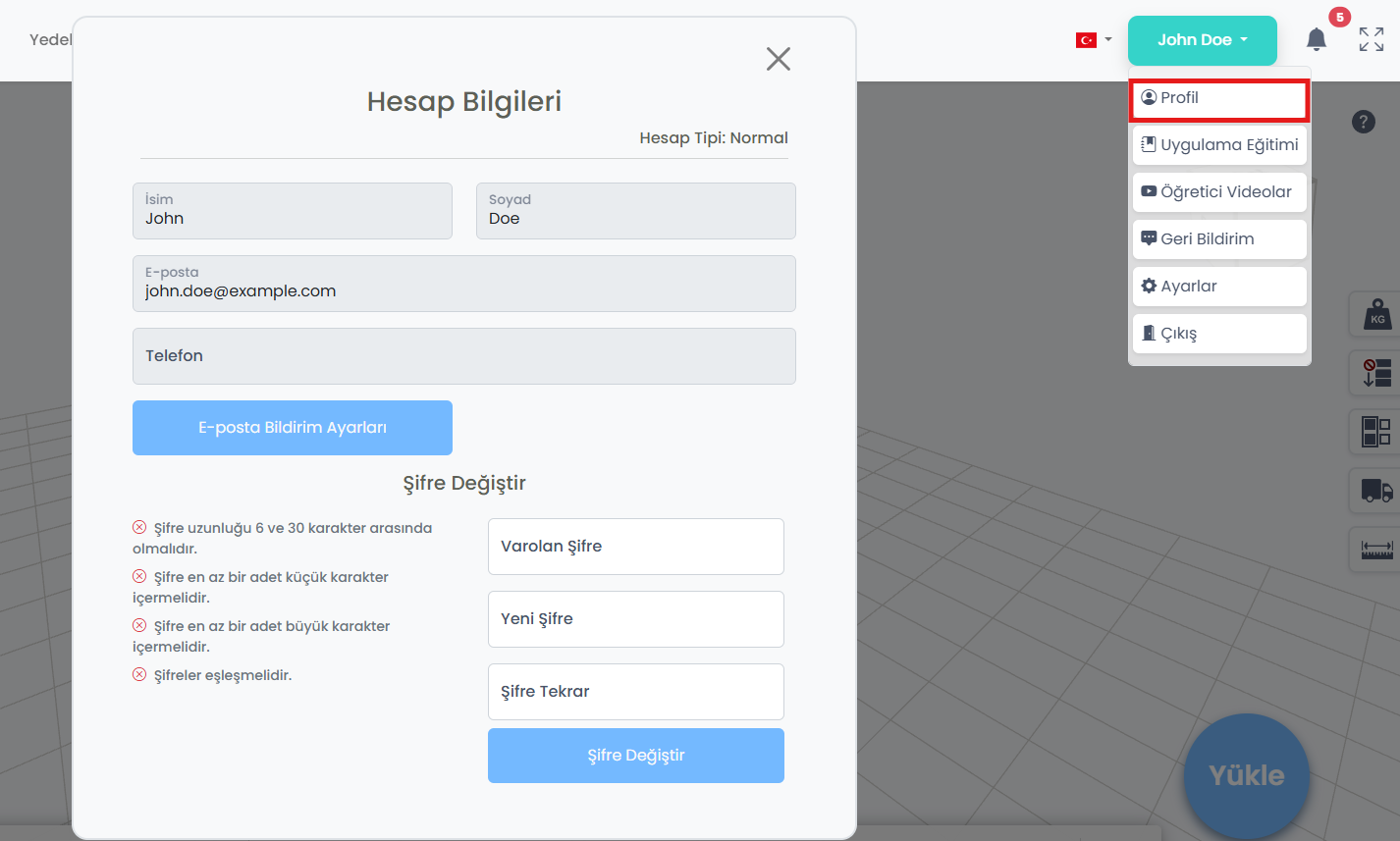Open Uygulama Eğitimi menu item

tap(1219, 145)
